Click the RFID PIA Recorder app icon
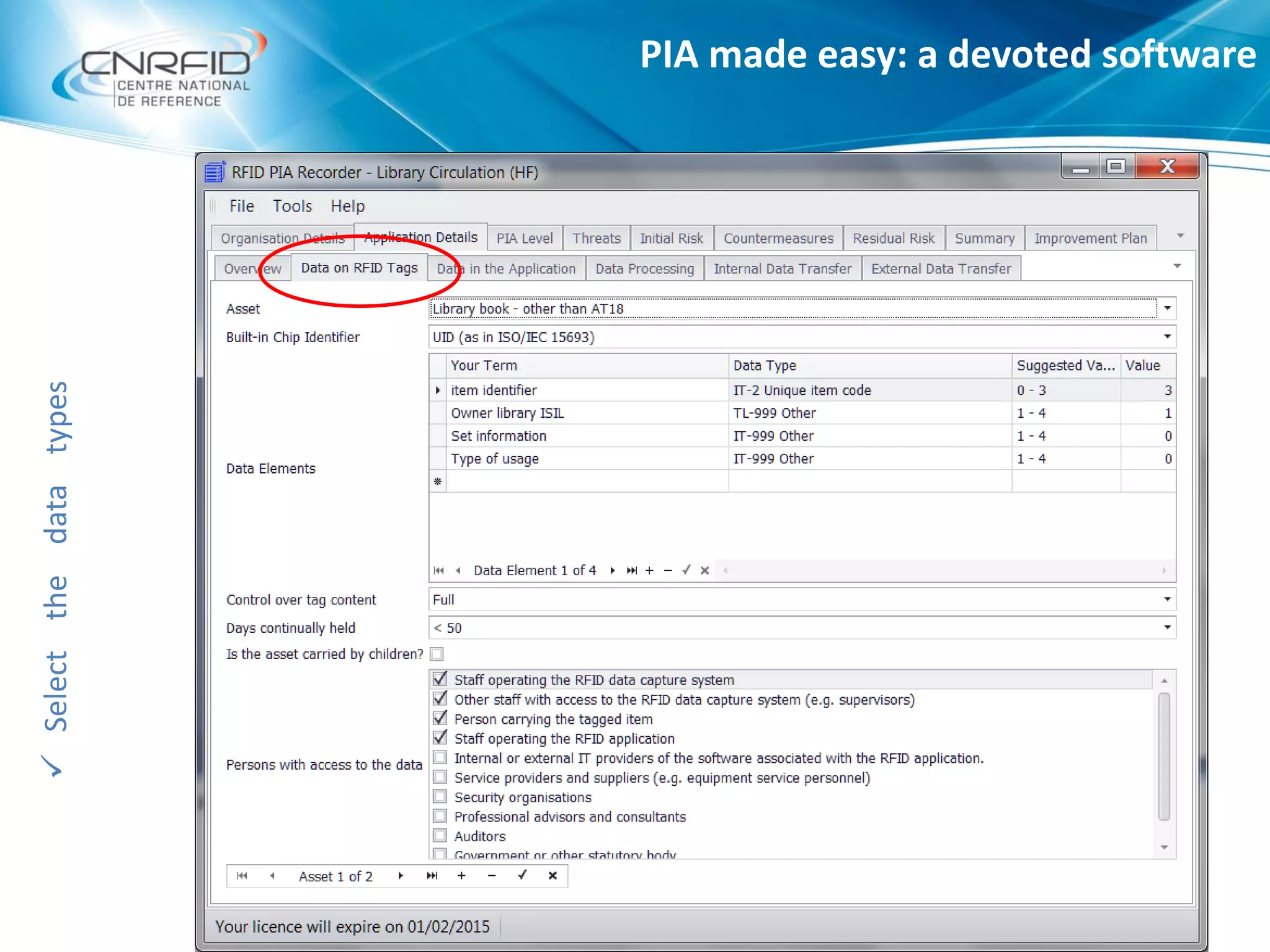The width and height of the screenshot is (1270, 952). (x=215, y=172)
